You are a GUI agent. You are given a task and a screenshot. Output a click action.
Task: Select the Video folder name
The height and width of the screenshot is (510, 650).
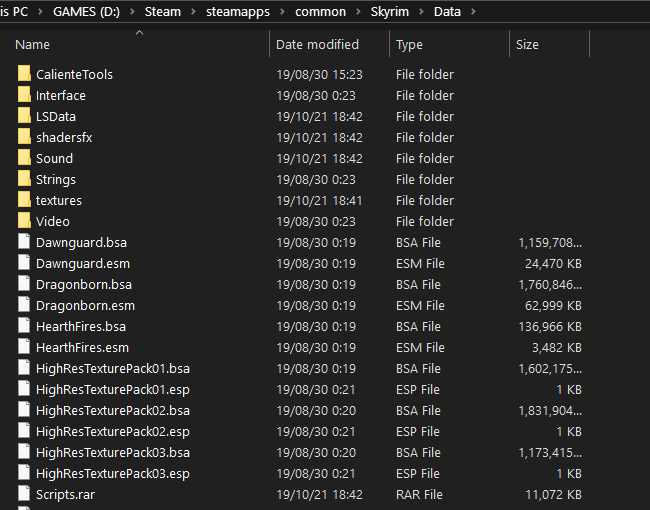click(x=53, y=221)
